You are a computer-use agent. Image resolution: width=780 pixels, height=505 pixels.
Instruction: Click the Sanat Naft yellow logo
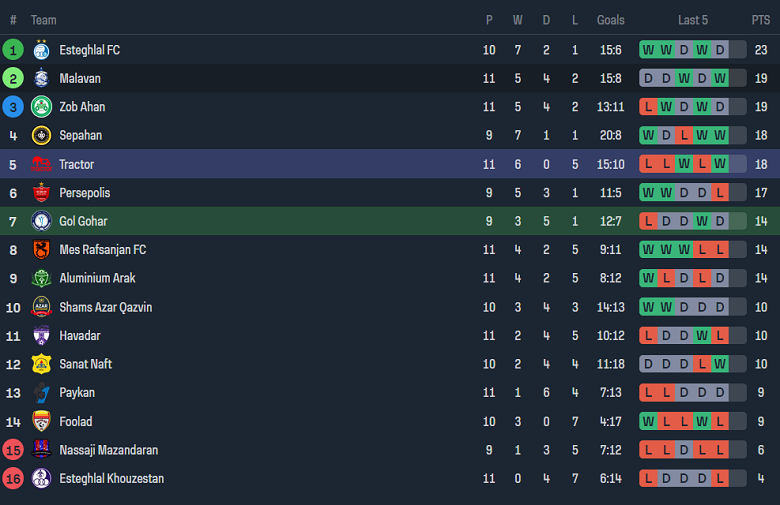tap(41, 364)
